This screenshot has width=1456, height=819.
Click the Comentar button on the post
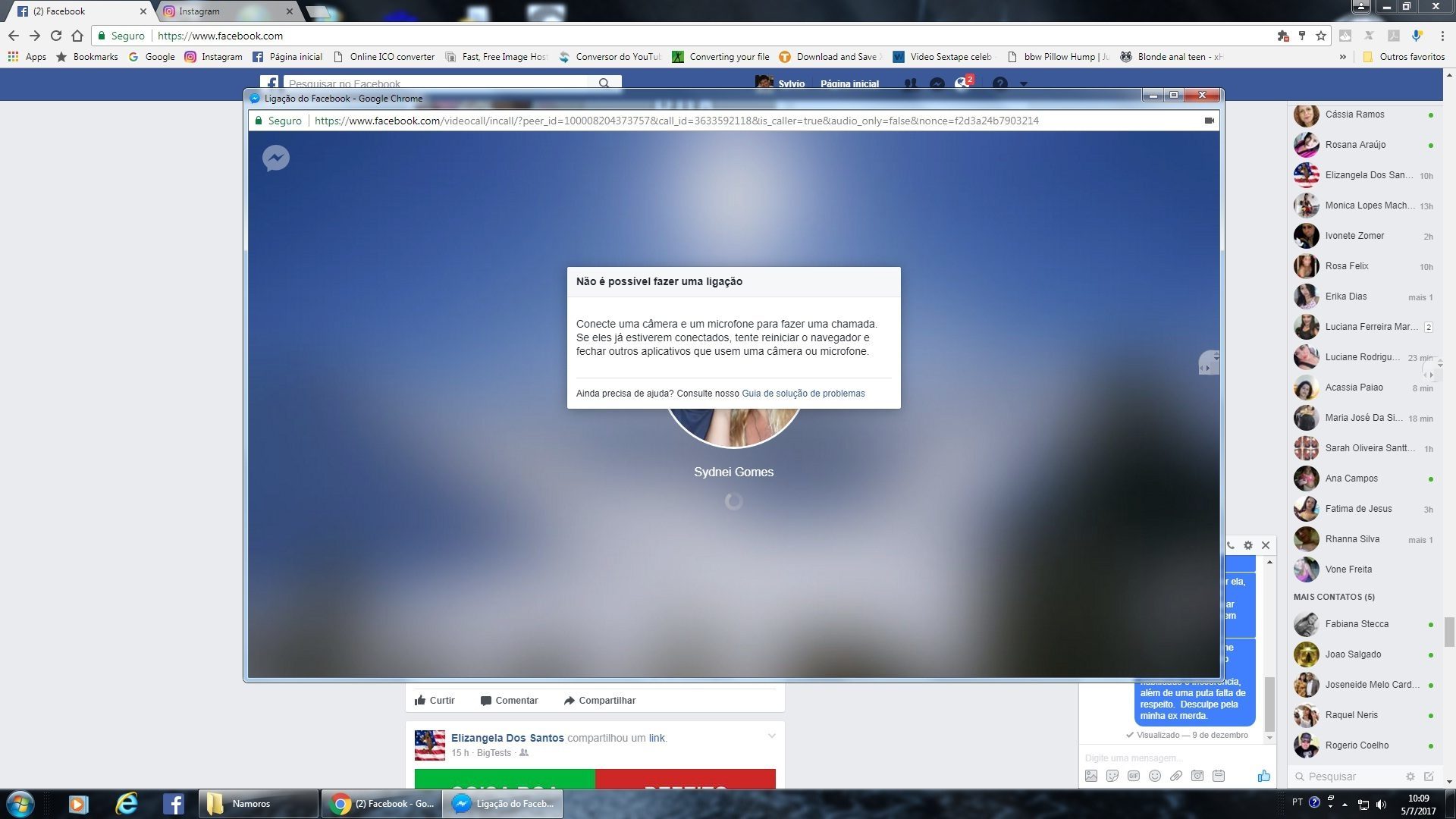[x=510, y=701]
